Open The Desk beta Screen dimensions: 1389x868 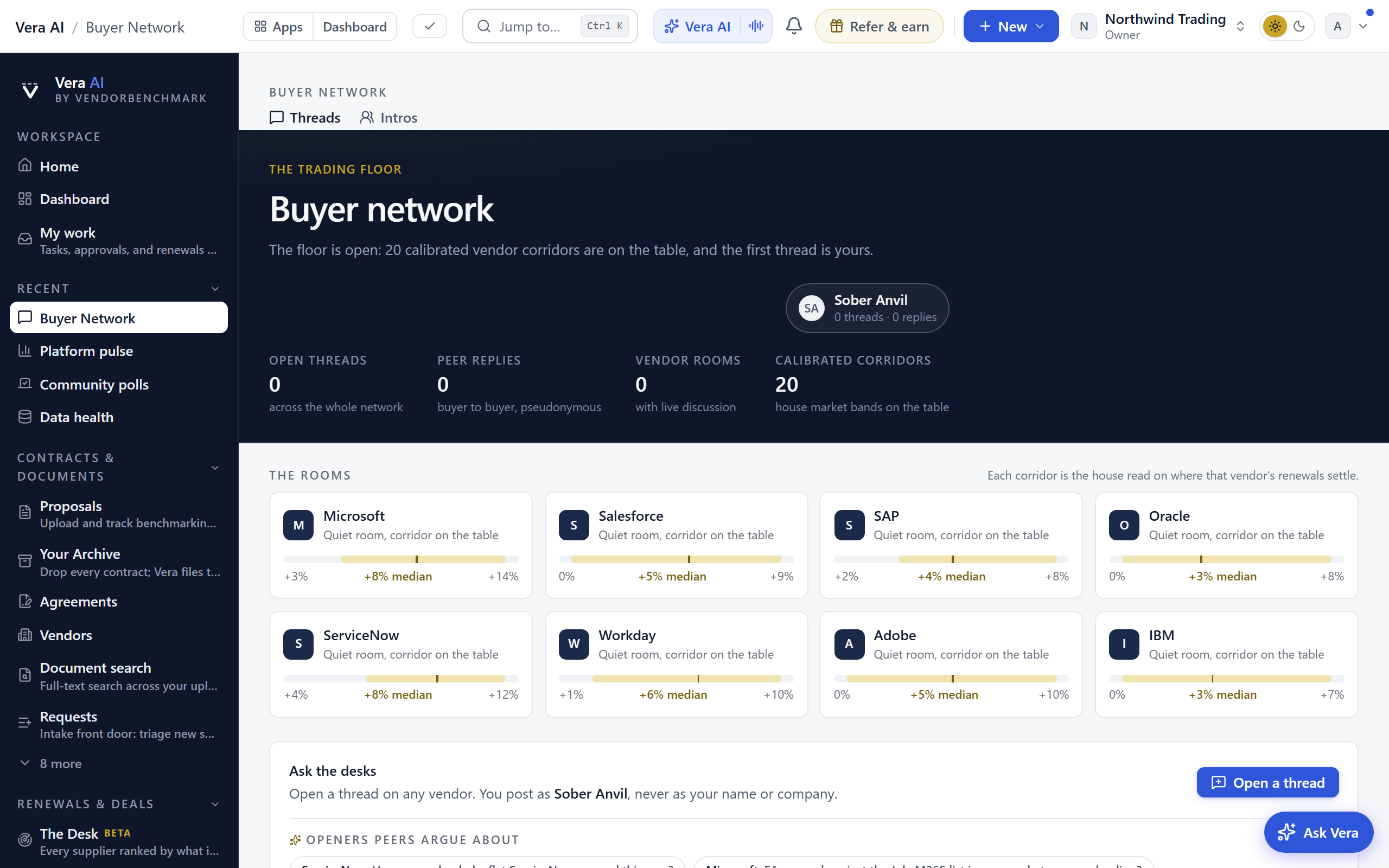(119, 841)
